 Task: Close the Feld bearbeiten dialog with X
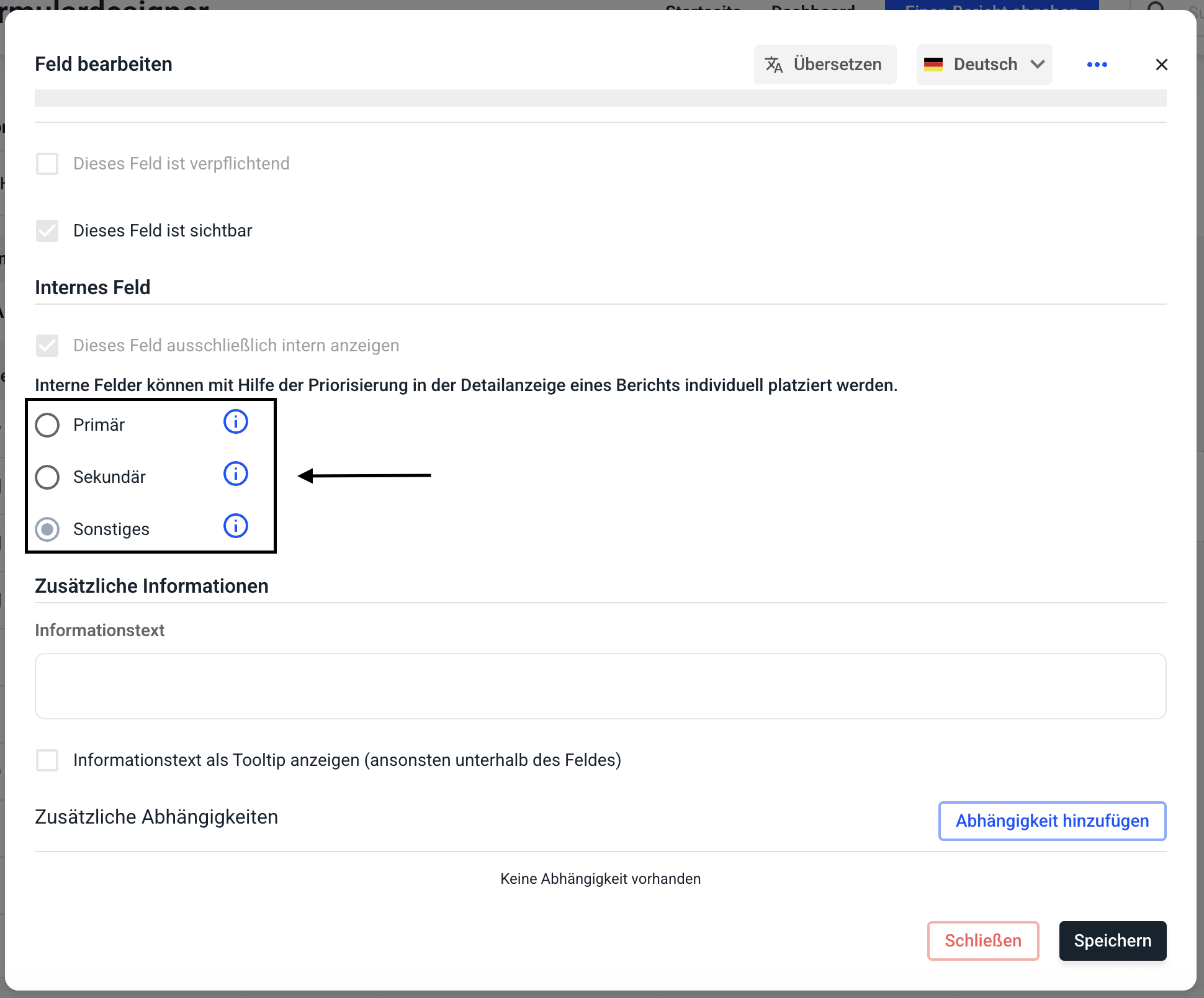click(x=1161, y=65)
